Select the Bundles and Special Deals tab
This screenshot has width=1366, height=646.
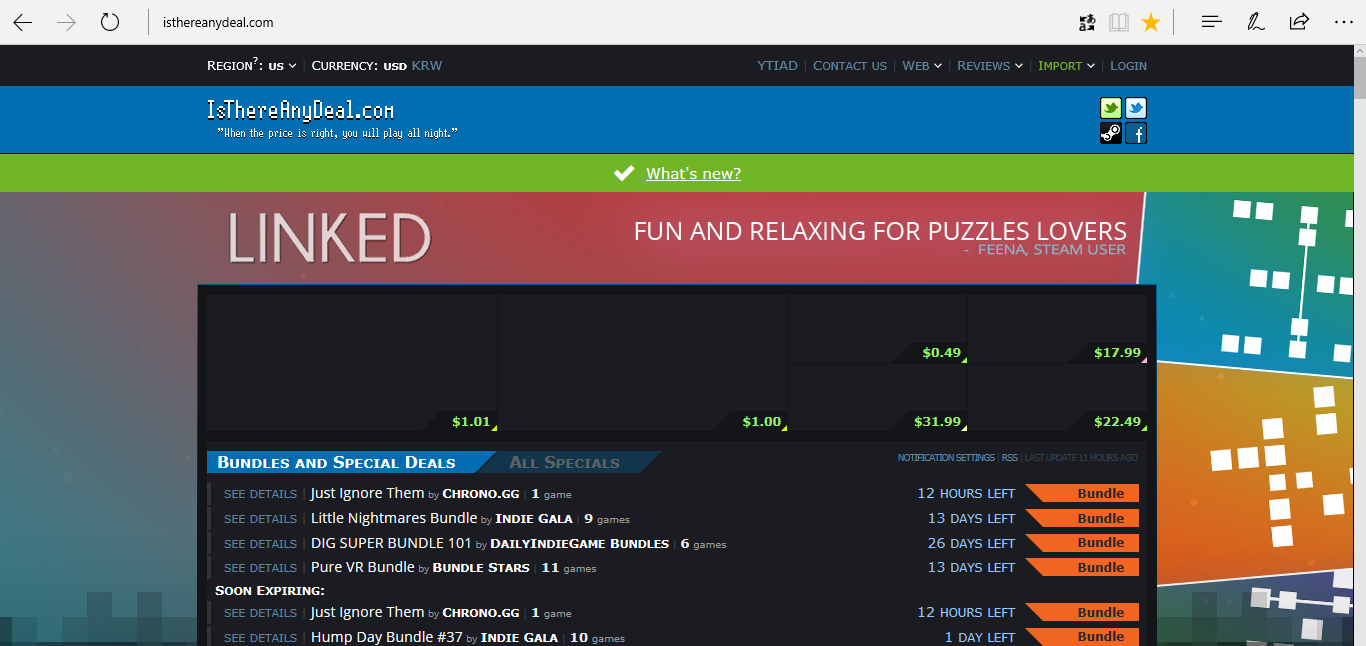tap(337, 462)
